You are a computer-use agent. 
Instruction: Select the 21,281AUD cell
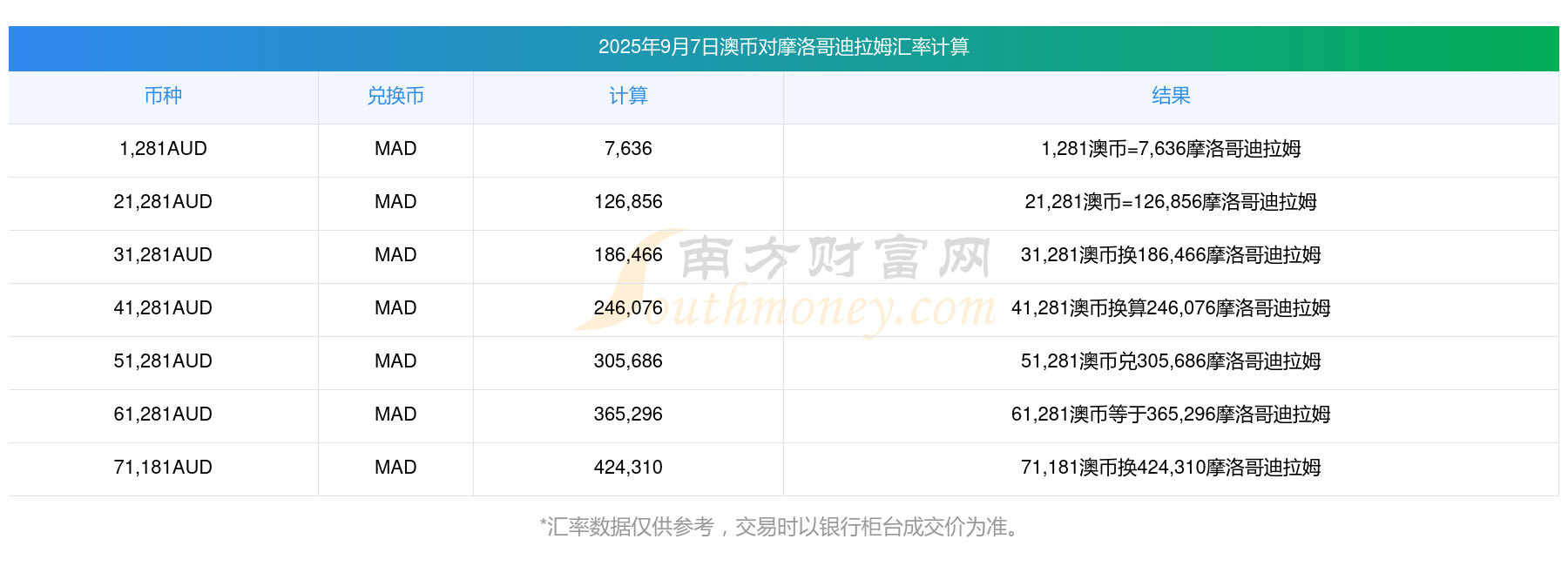tap(163, 202)
